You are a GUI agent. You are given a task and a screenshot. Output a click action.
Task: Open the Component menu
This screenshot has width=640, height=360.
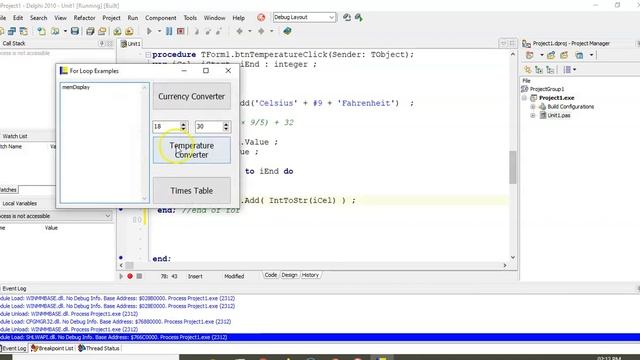coord(161,18)
